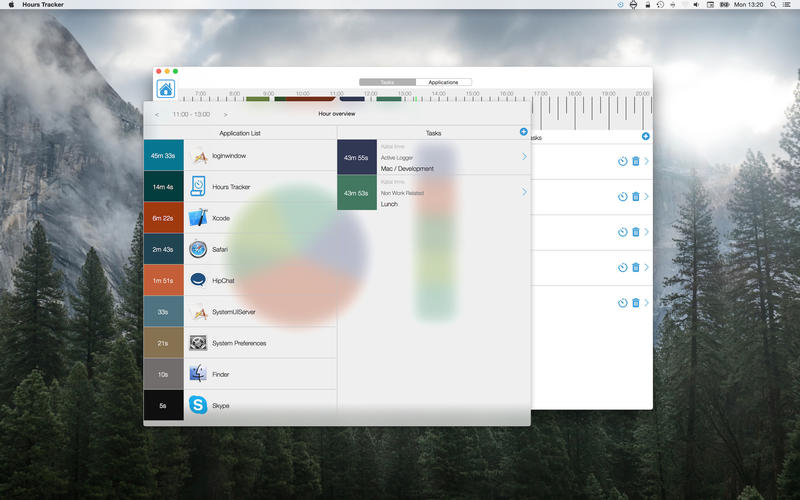
Task: Expand the Lunch task details chevron
Action: coord(524,192)
